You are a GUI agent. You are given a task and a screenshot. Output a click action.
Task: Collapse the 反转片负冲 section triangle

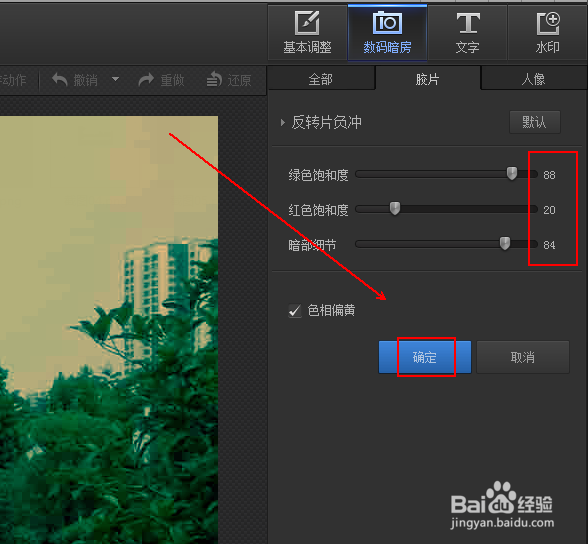283,122
